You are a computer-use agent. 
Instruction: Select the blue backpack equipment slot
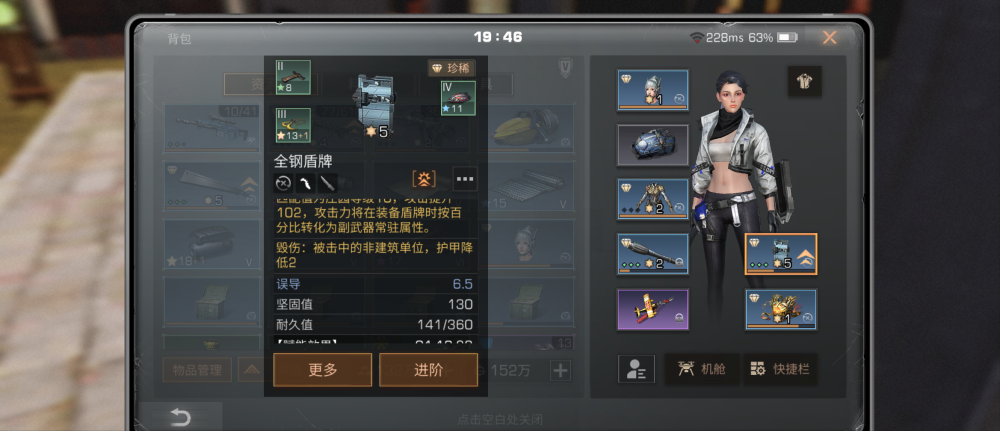[x=652, y=145]
